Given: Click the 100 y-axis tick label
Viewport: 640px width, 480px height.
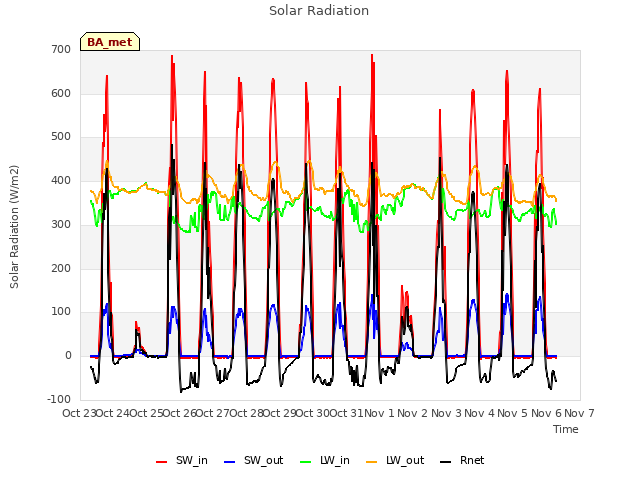Looking at the screenshot, I should [61, 312].
